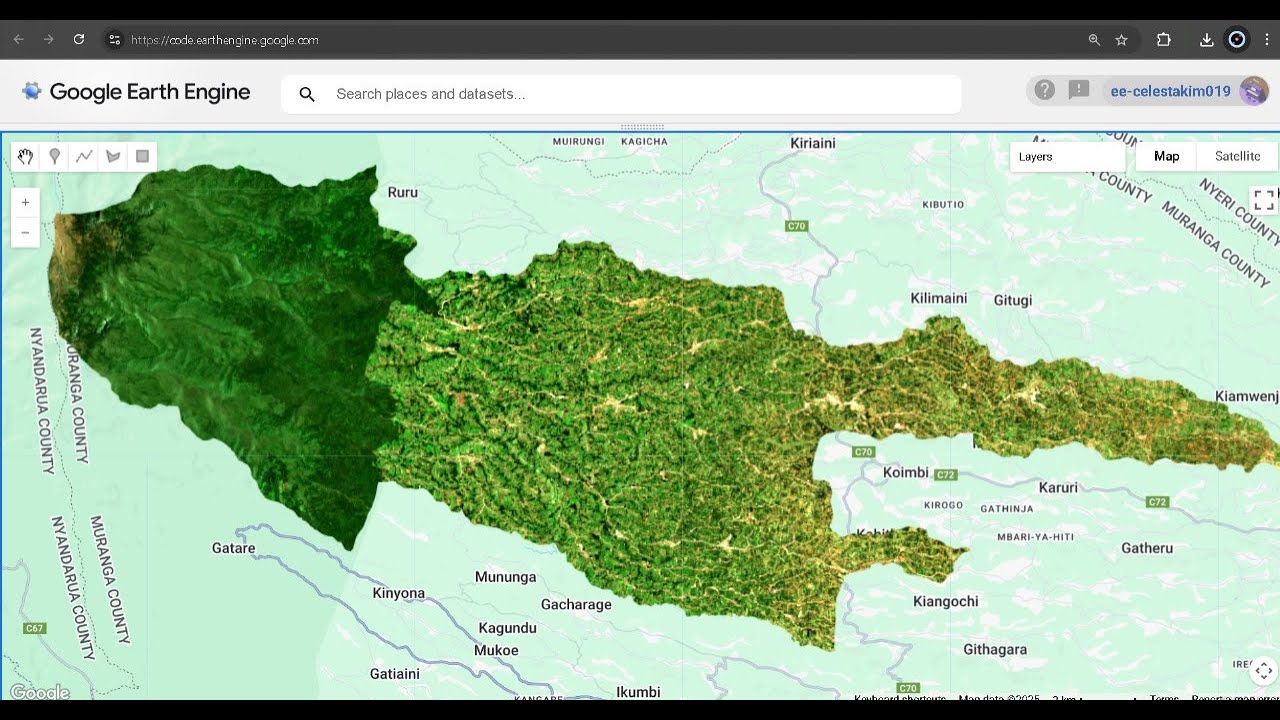The height and width of the screenshot is (720, 1280).
Task: Click the Kilimaini place label
Action: coord(939,298)
